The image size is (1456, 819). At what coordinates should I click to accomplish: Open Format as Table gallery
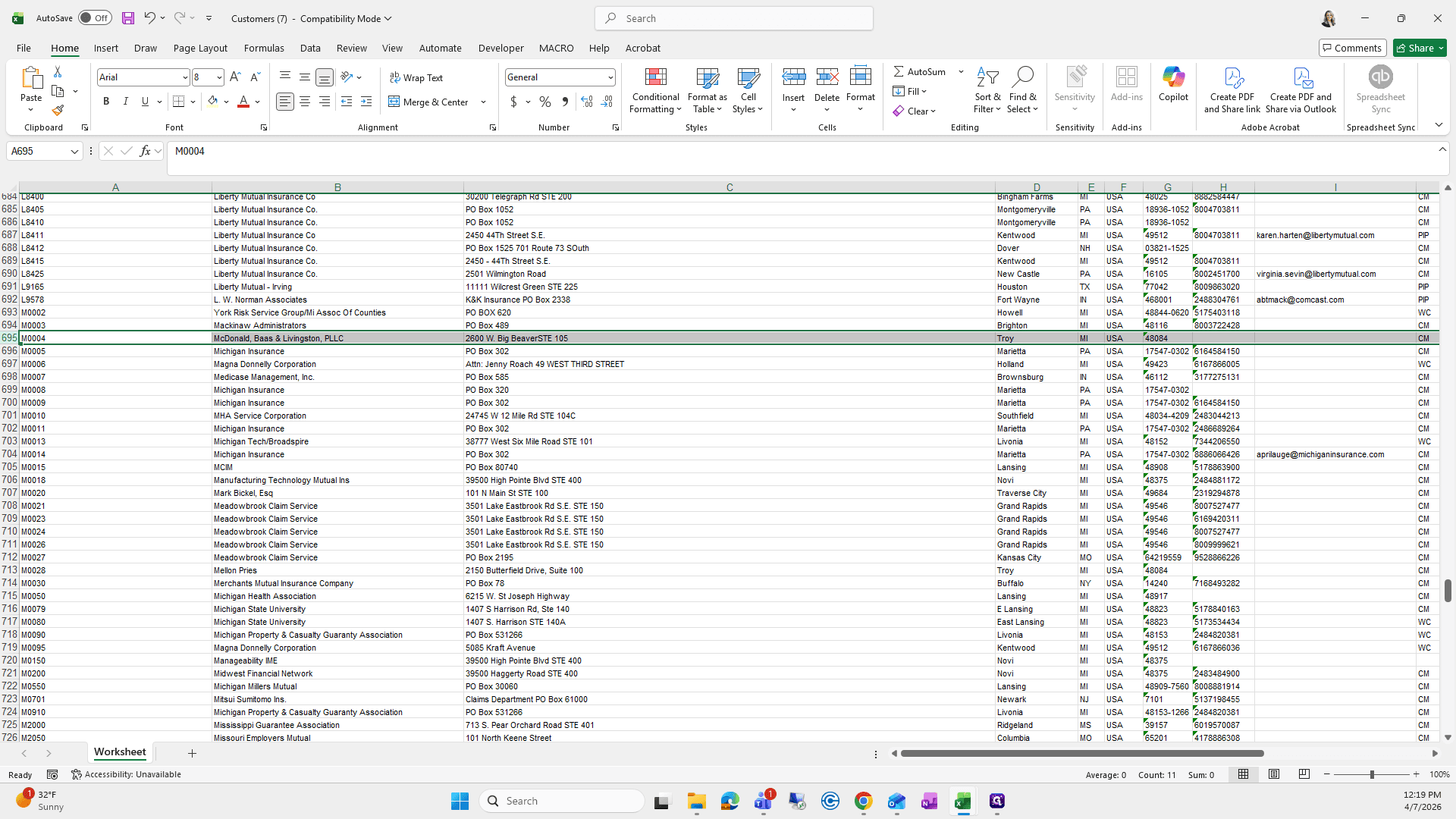coord(707,91)
